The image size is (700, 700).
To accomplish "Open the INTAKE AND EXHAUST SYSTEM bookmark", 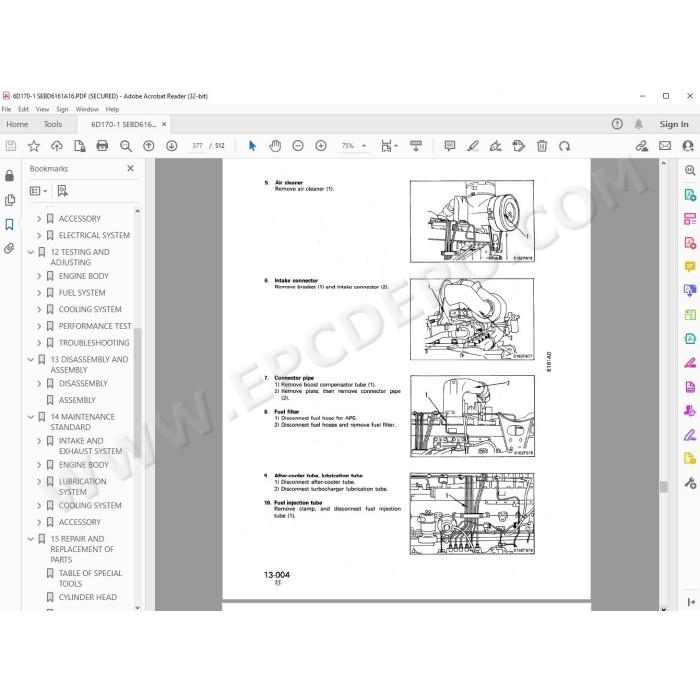I will (90, 446).
